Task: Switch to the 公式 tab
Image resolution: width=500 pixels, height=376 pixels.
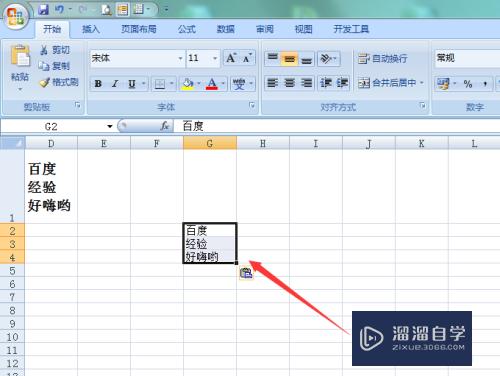Action: coord(187,29)
